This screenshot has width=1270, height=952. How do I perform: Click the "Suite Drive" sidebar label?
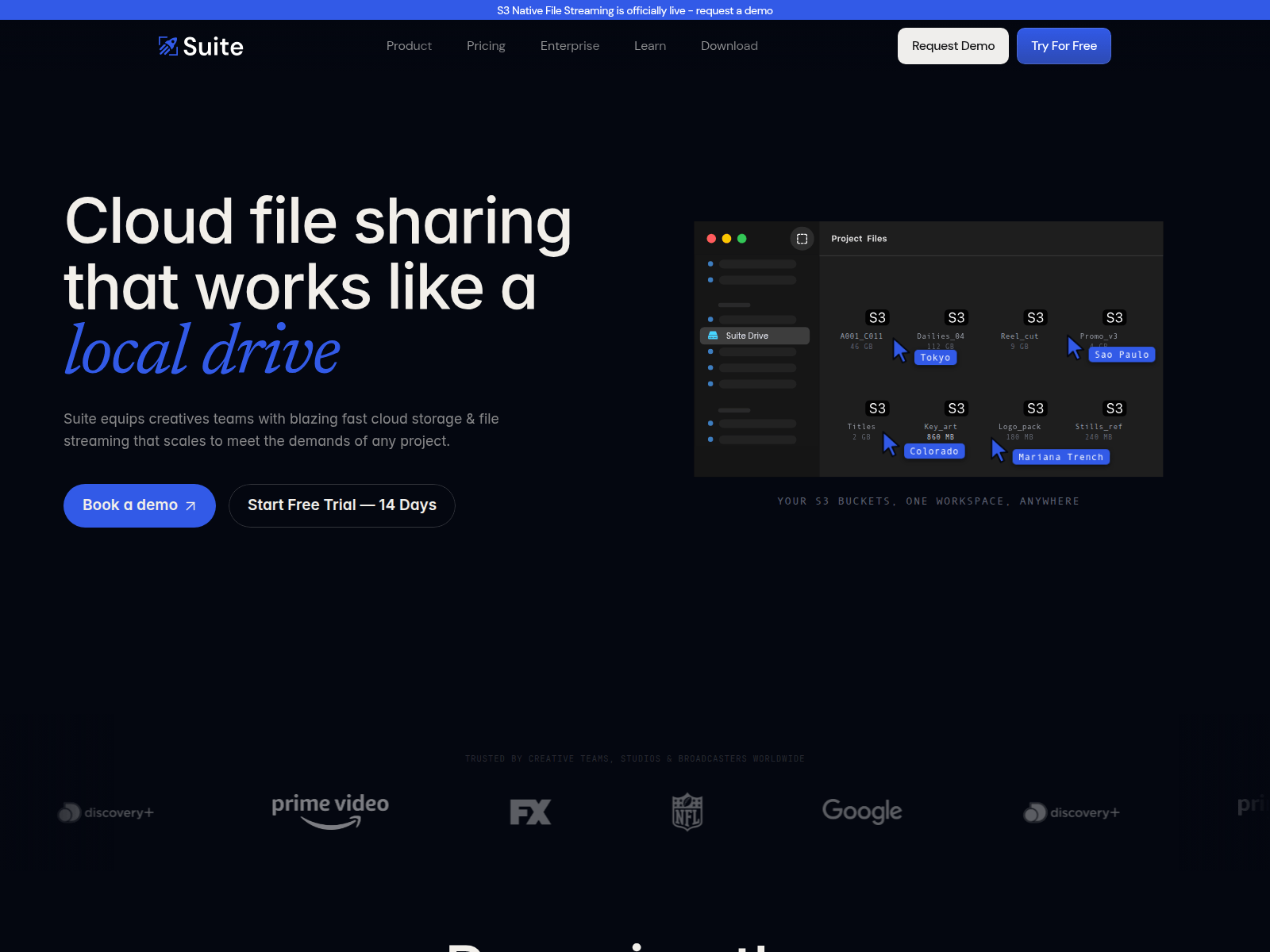click(x=747, y=336)
